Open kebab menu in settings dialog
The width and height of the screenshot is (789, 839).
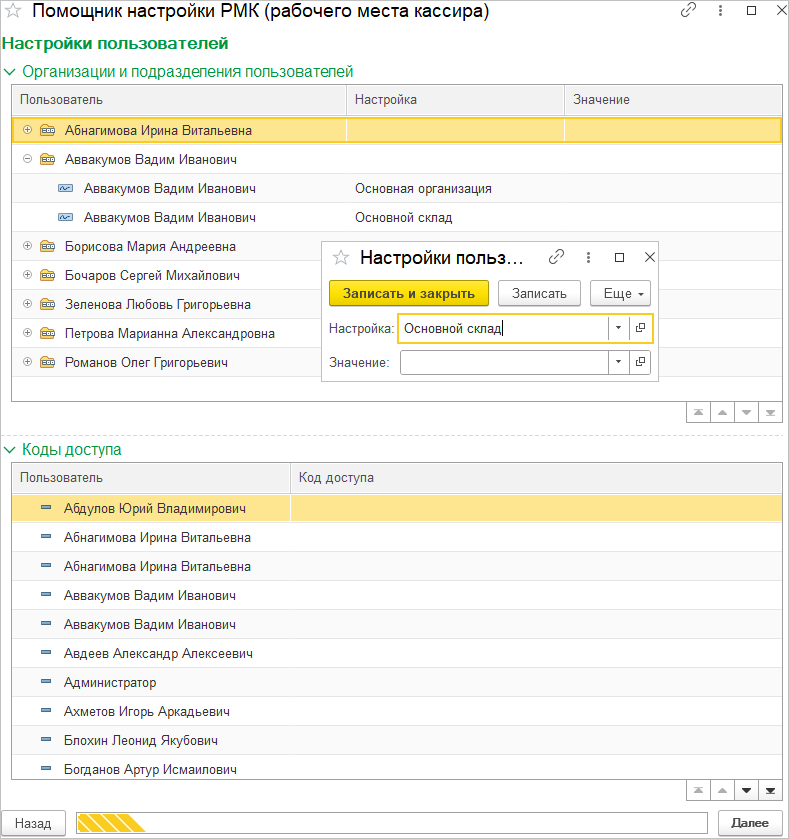588,257
